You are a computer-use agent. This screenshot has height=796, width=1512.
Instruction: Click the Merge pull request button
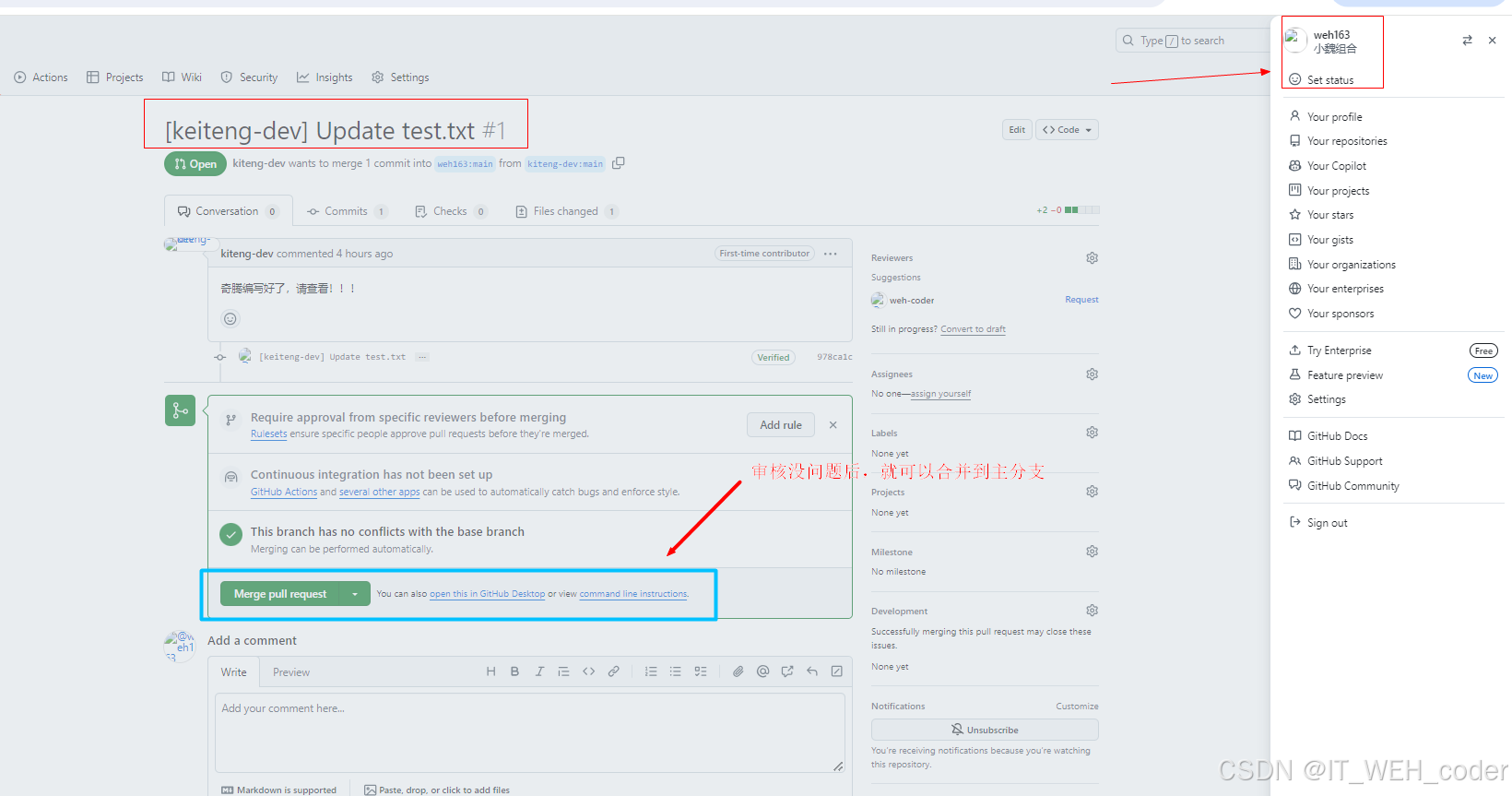tap(280, 594)
